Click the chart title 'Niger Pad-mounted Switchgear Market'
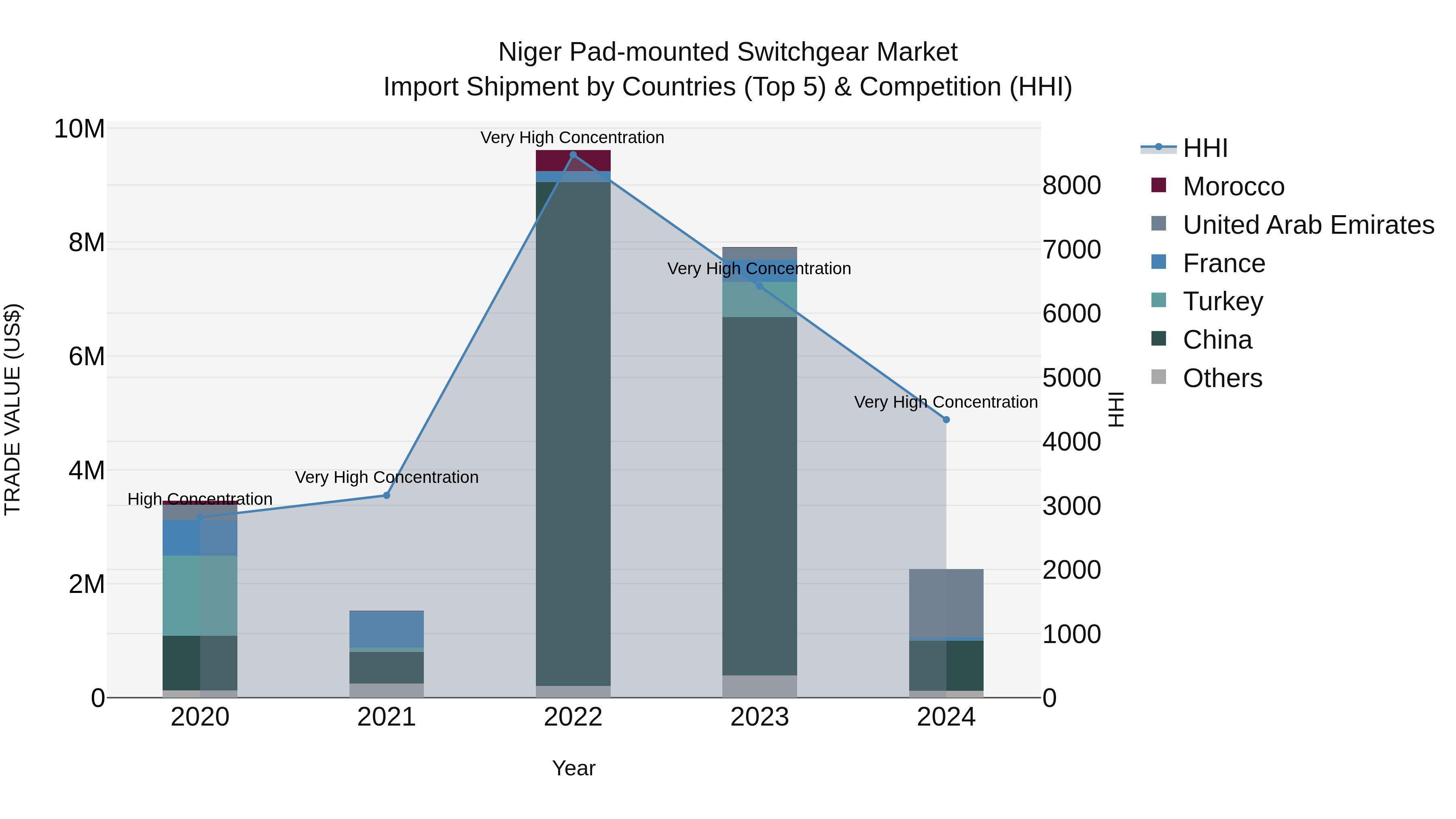This screenshot has height=819, width=1456. (728, 52)
